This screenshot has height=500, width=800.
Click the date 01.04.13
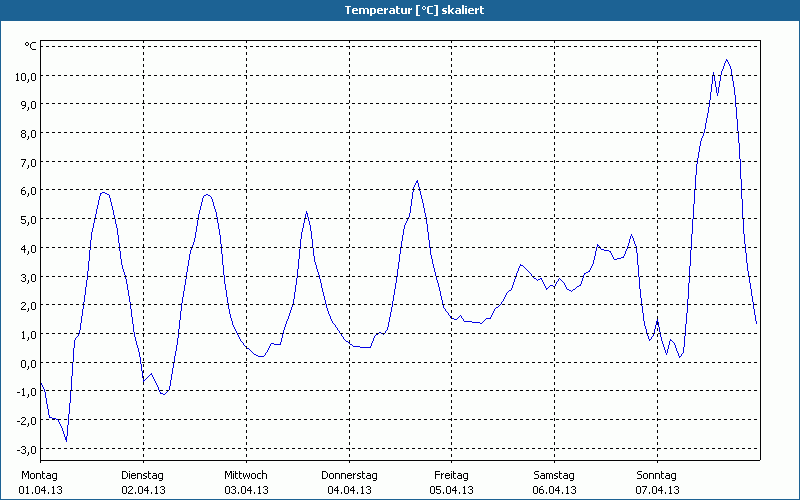(40, 490)
